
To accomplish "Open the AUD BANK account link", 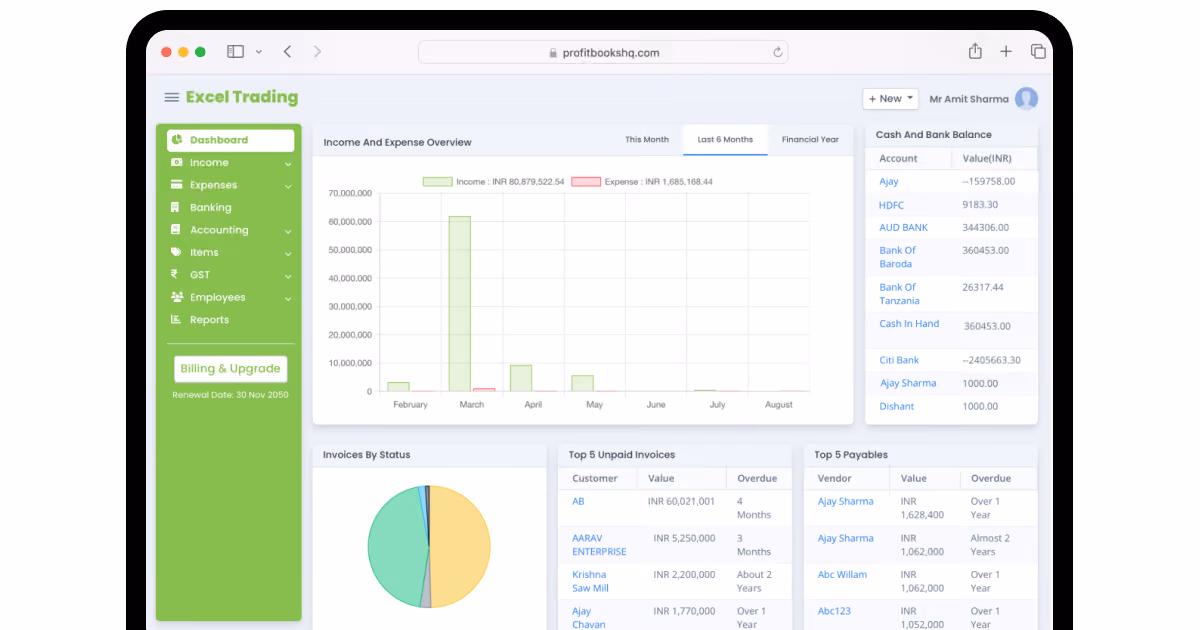I will (x=904, y=228).
